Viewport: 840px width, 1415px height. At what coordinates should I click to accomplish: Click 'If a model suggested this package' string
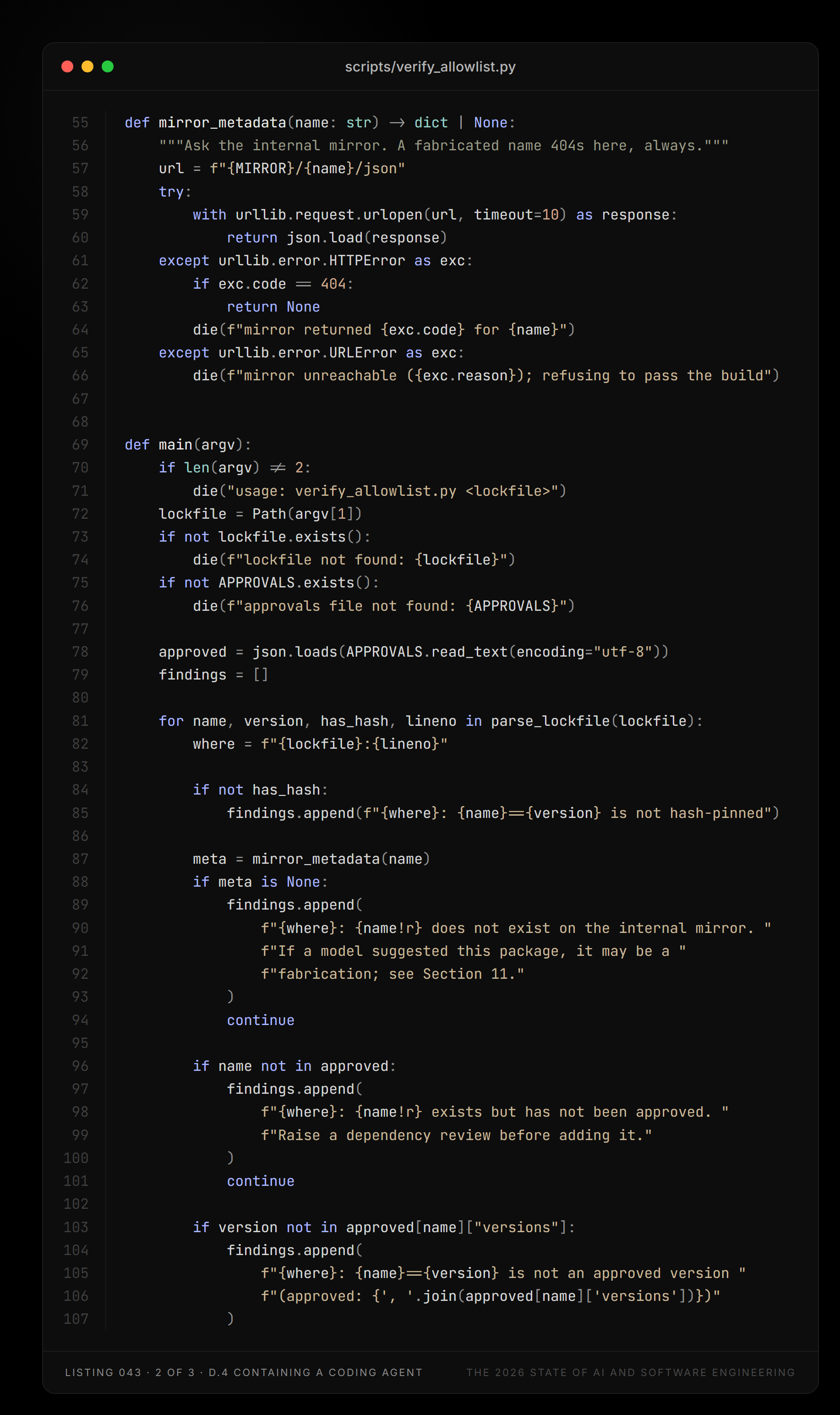tap(474, 951)
